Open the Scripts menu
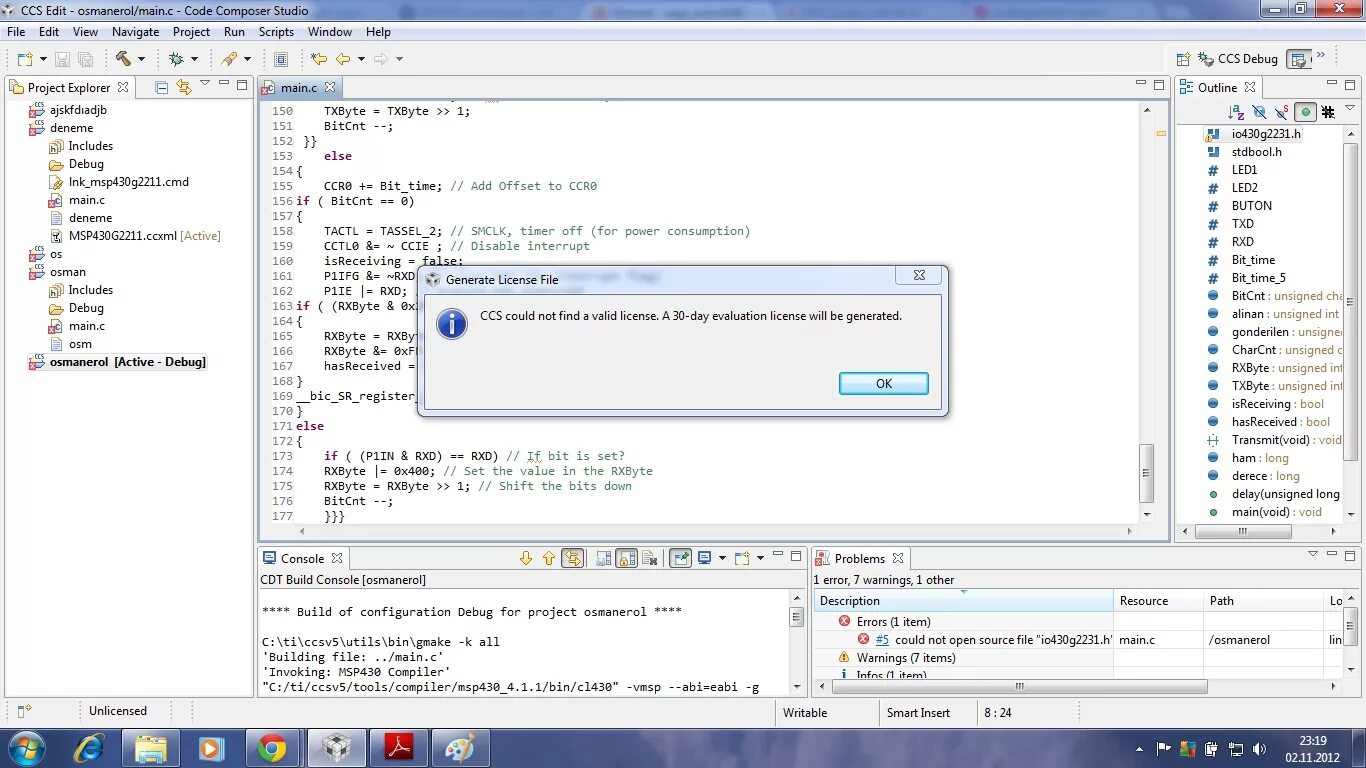Viewport: 1366px width, 768px height. (x=276, y=31)
